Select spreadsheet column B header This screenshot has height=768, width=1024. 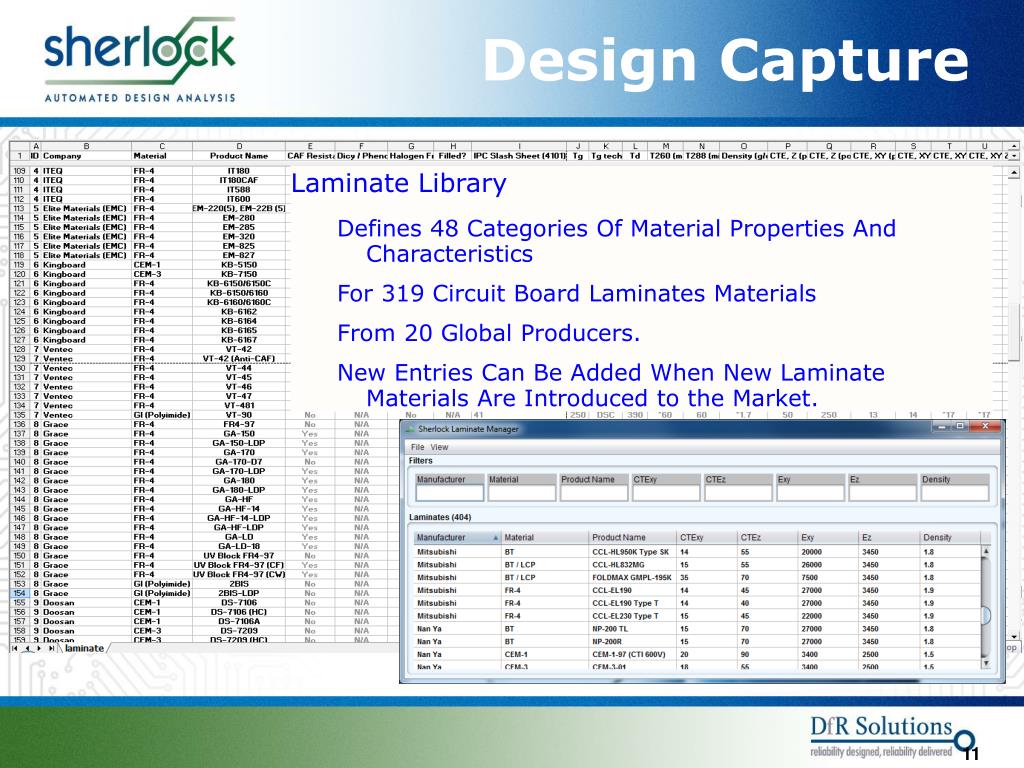[86, 146]
